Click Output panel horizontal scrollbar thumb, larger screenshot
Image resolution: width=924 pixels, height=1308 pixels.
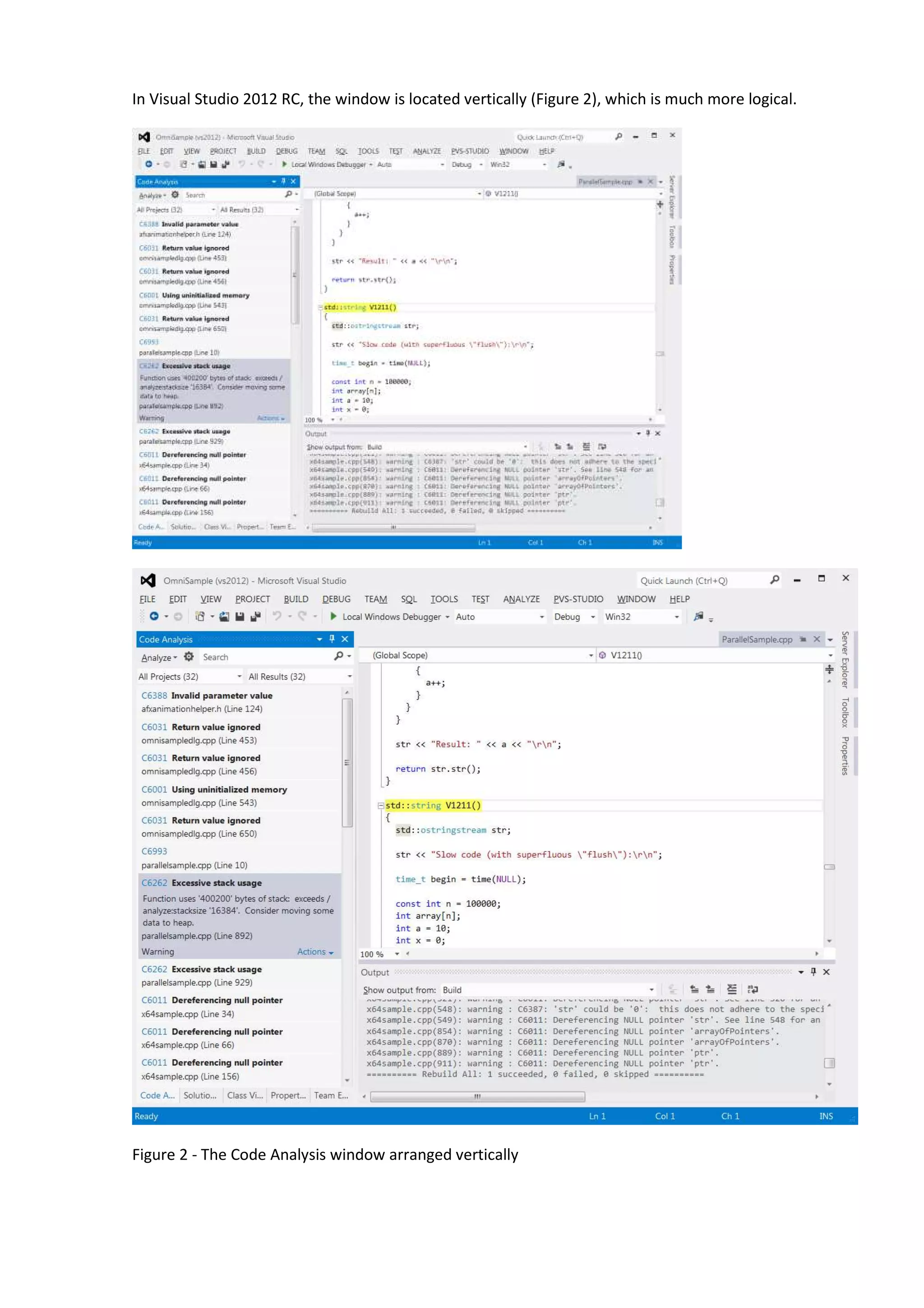pos(477,1097)
